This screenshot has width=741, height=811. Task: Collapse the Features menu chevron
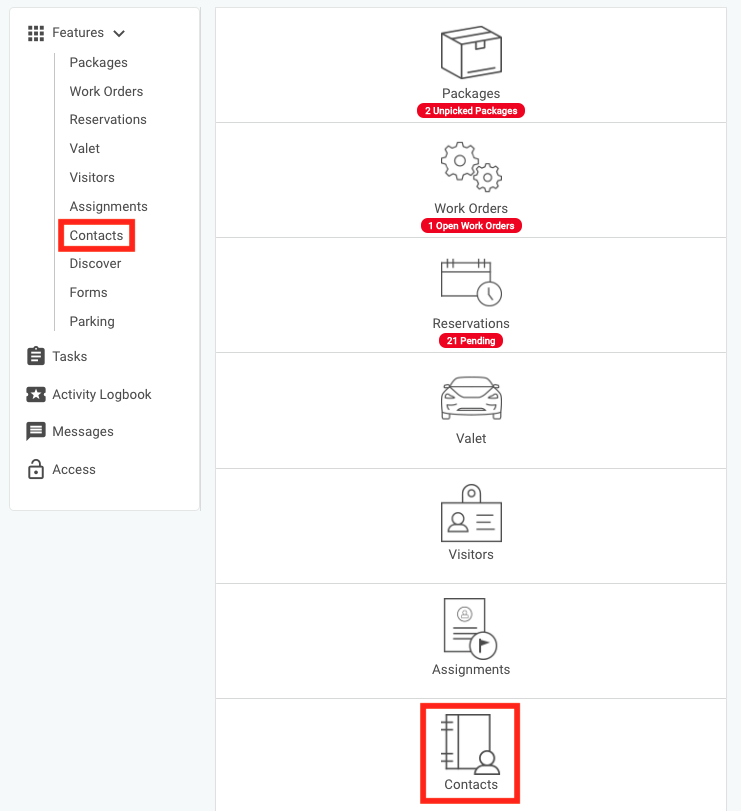(x=120, y=34)
